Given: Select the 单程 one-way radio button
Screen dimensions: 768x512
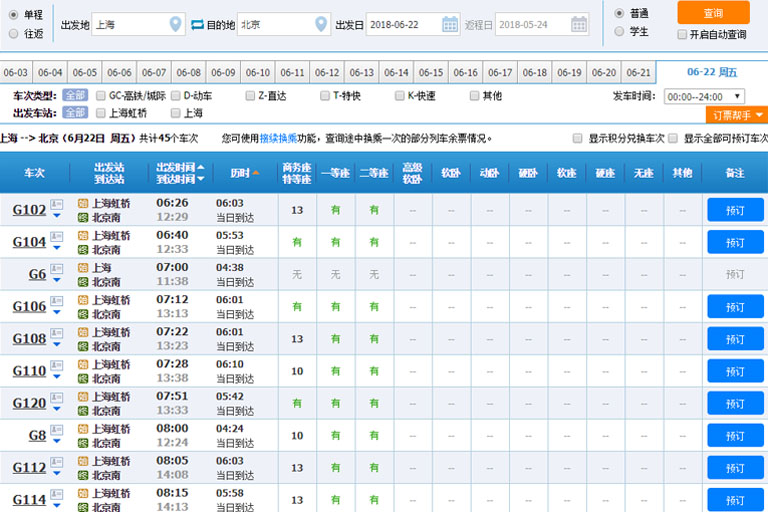Looking at the screenshot, I should click(14, 15).
